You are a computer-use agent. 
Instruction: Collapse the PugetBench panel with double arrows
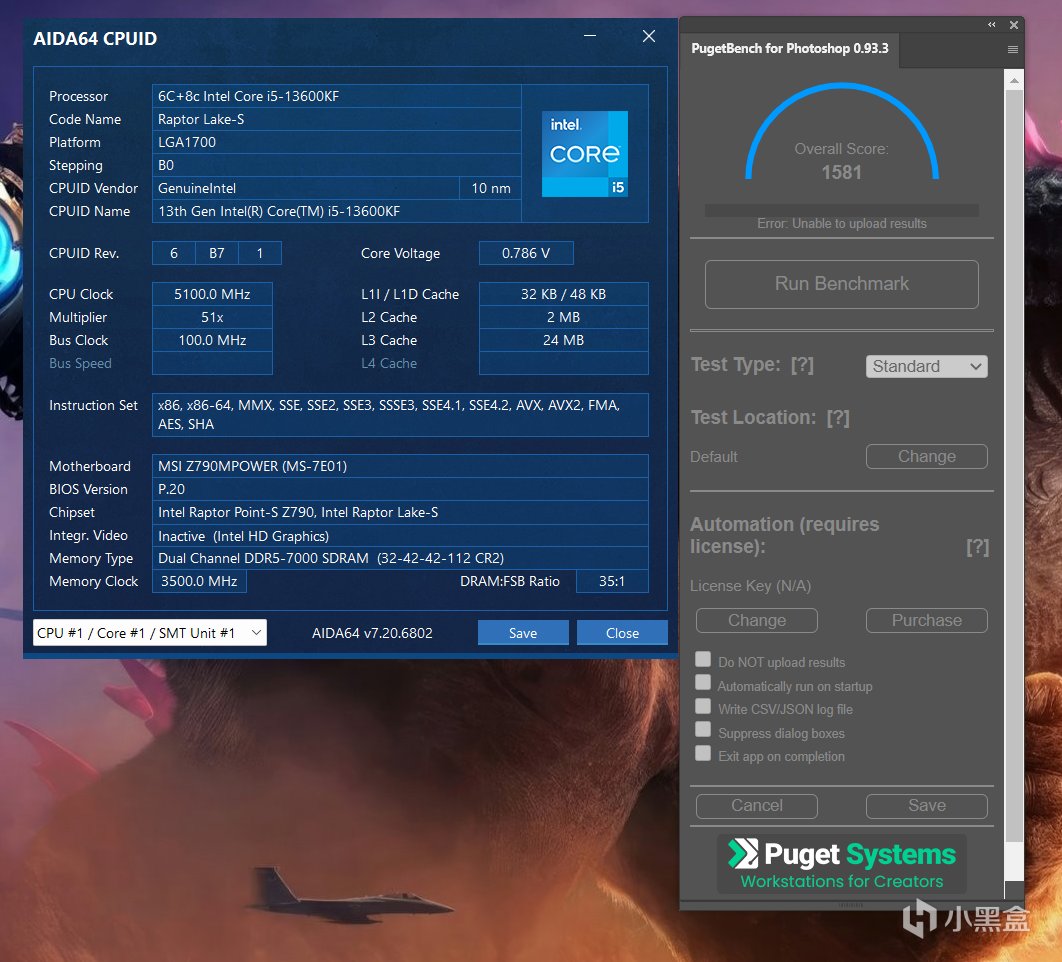992,25
